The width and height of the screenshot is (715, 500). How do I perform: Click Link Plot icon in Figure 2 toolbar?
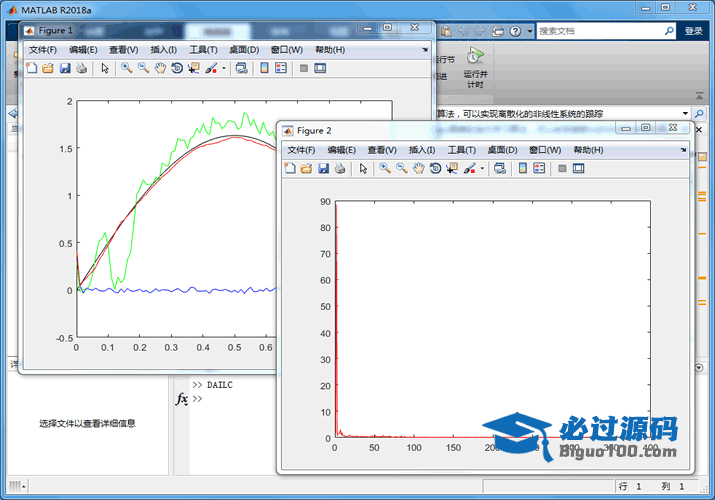click(500, 169)
